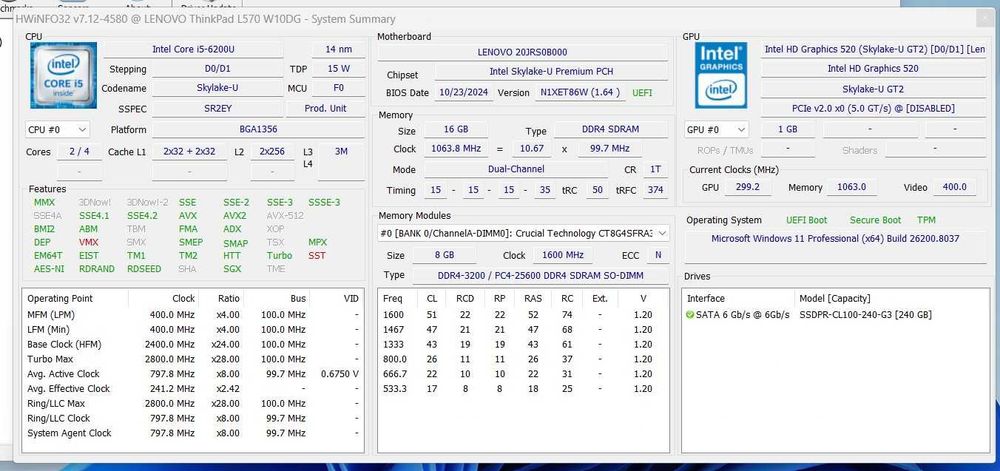This screenshot has width=1000, height=471.
Task: Select the Skylake-U codename field
Action: (x=217, y=88)
